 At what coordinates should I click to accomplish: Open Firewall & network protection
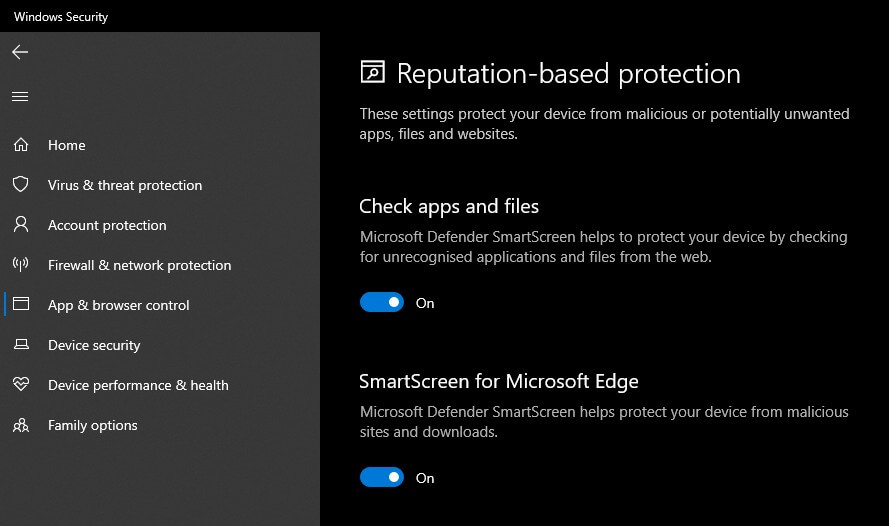(x=139, y=265)
